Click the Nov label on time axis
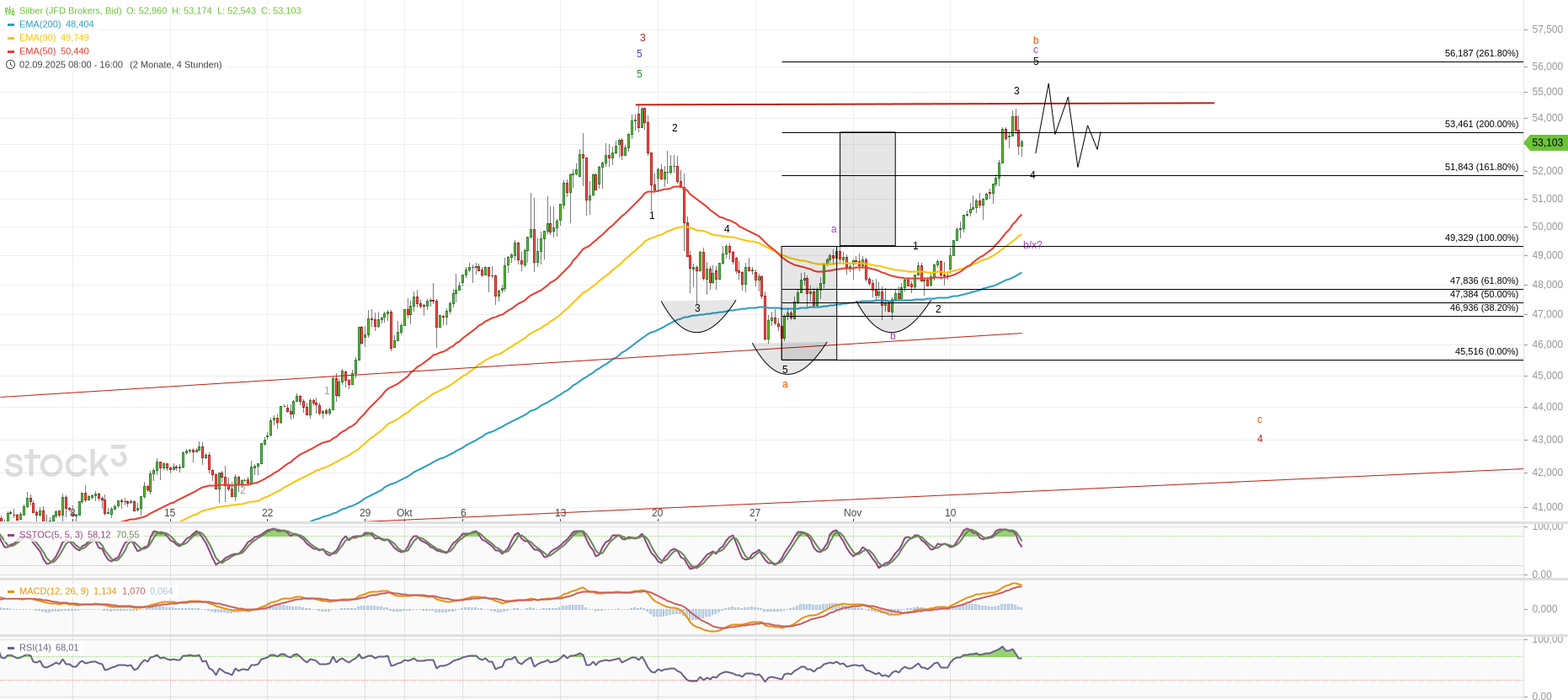 coord(852,513)
